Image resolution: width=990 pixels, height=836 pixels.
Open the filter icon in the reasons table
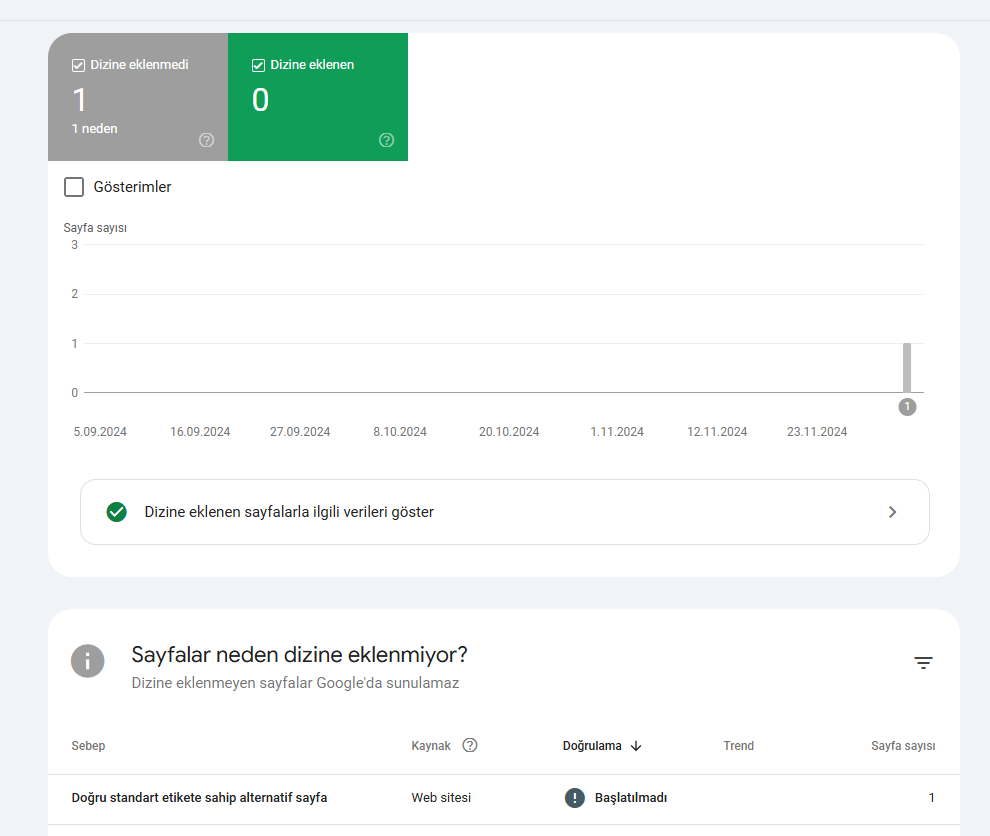(x=923, y=662)
